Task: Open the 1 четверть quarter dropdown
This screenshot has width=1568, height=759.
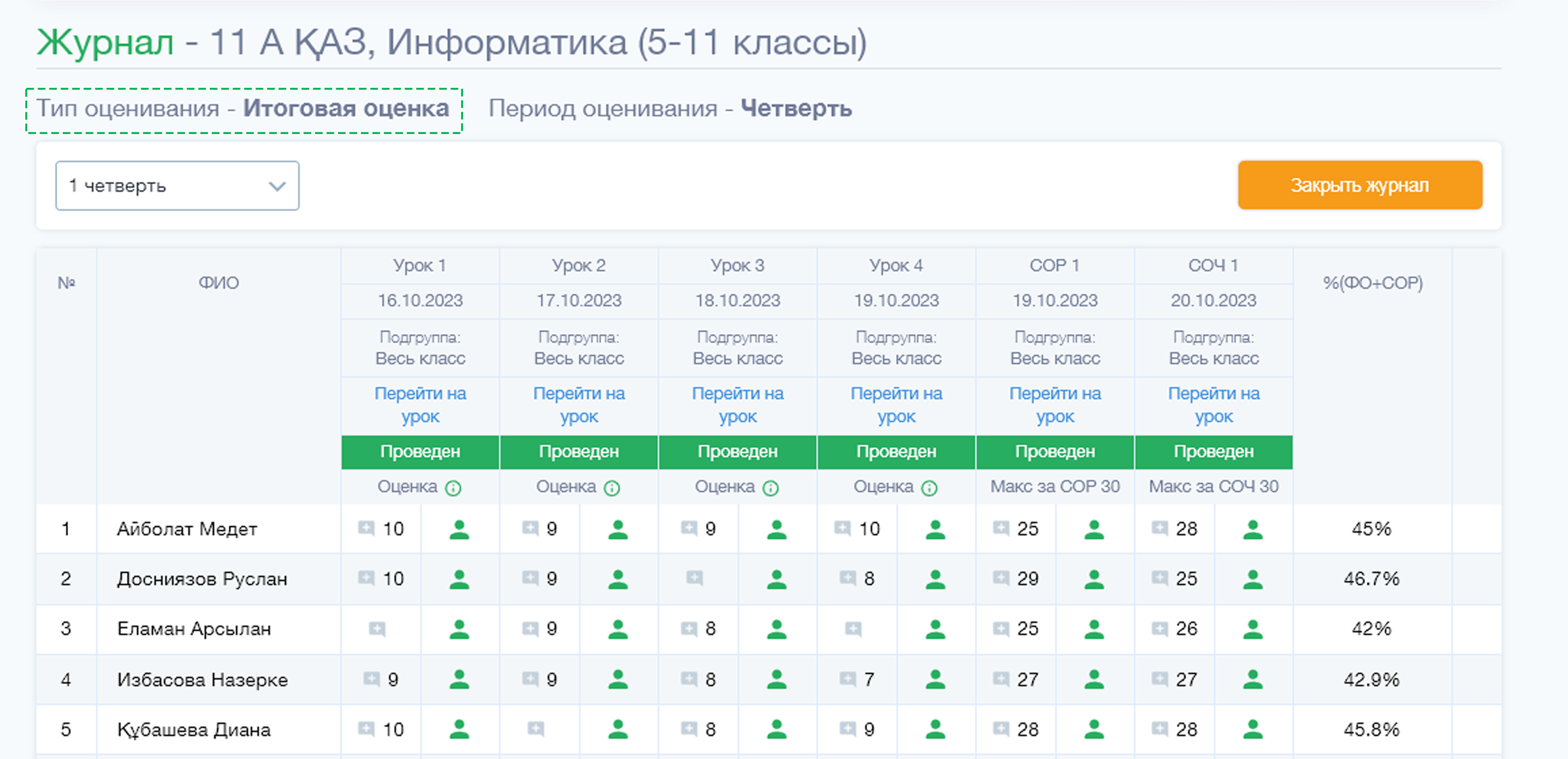Action: [177, 186]
